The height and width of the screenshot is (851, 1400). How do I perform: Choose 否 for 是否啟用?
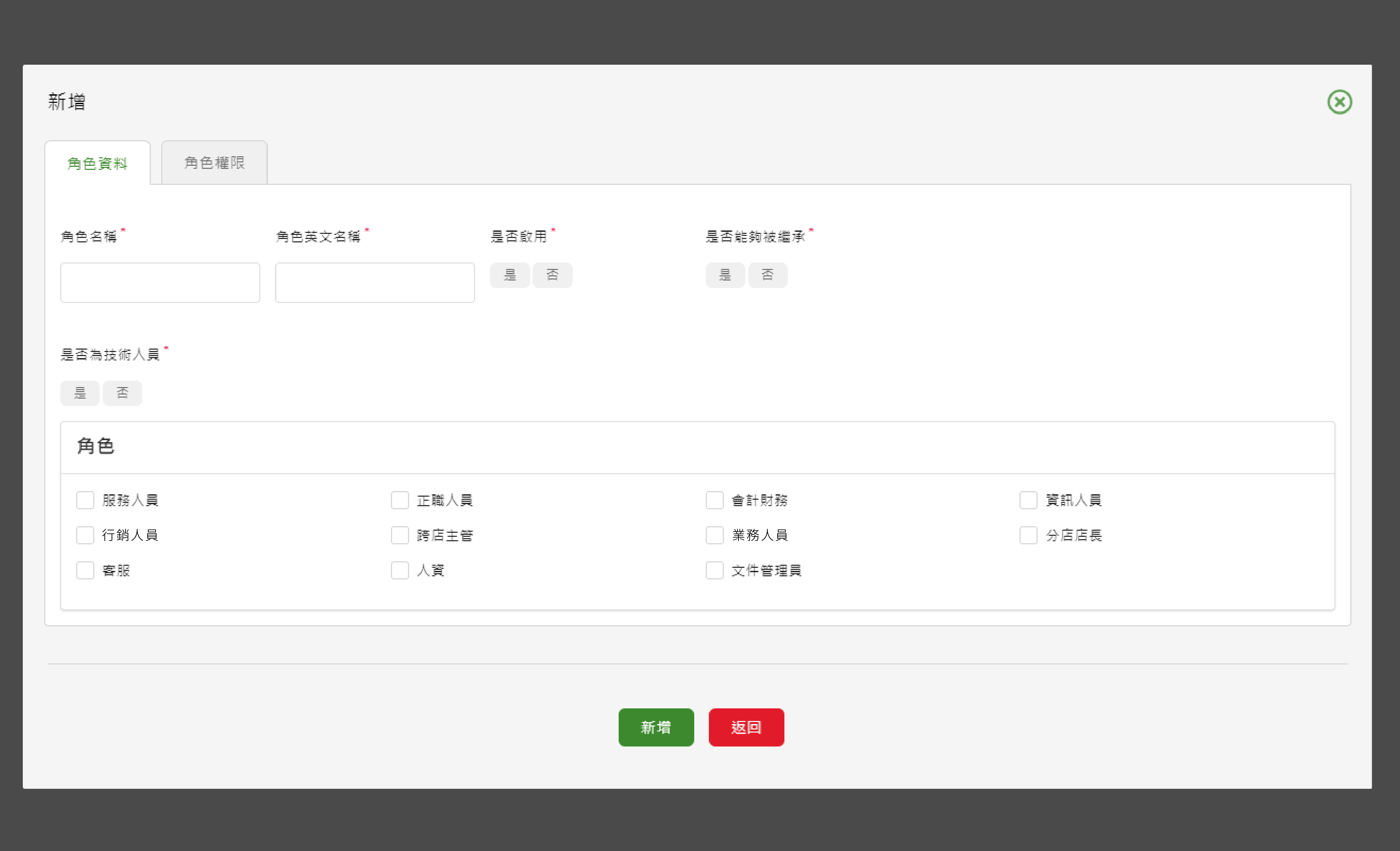click(552, 275)
